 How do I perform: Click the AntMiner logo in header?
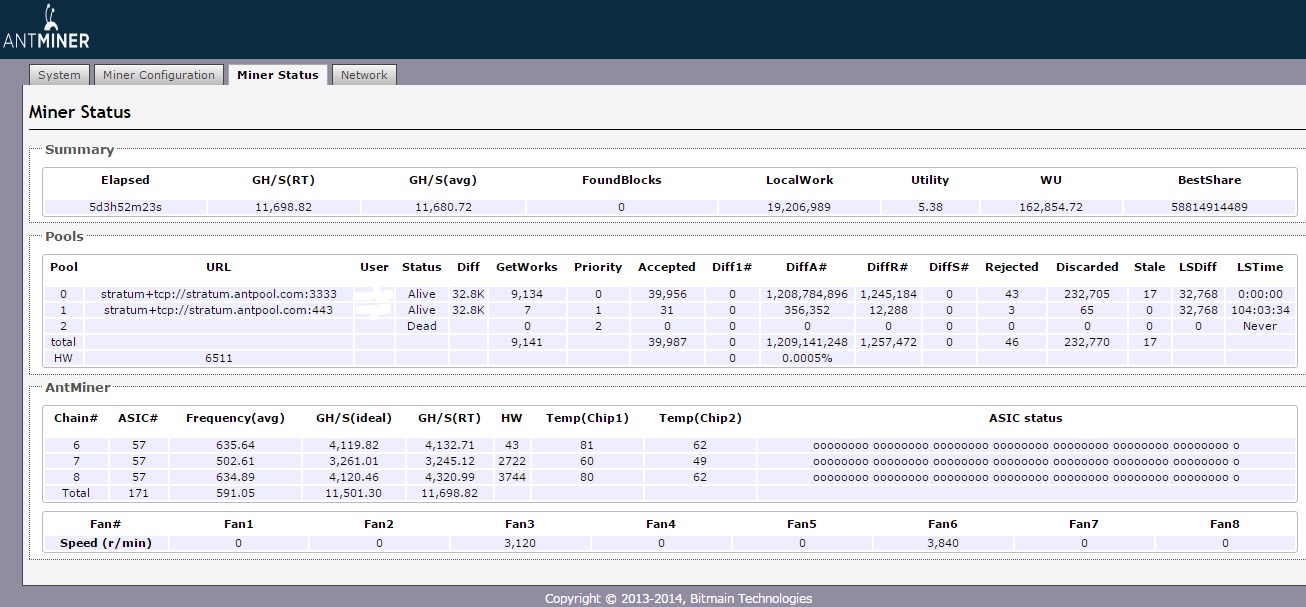coord(46,29)
